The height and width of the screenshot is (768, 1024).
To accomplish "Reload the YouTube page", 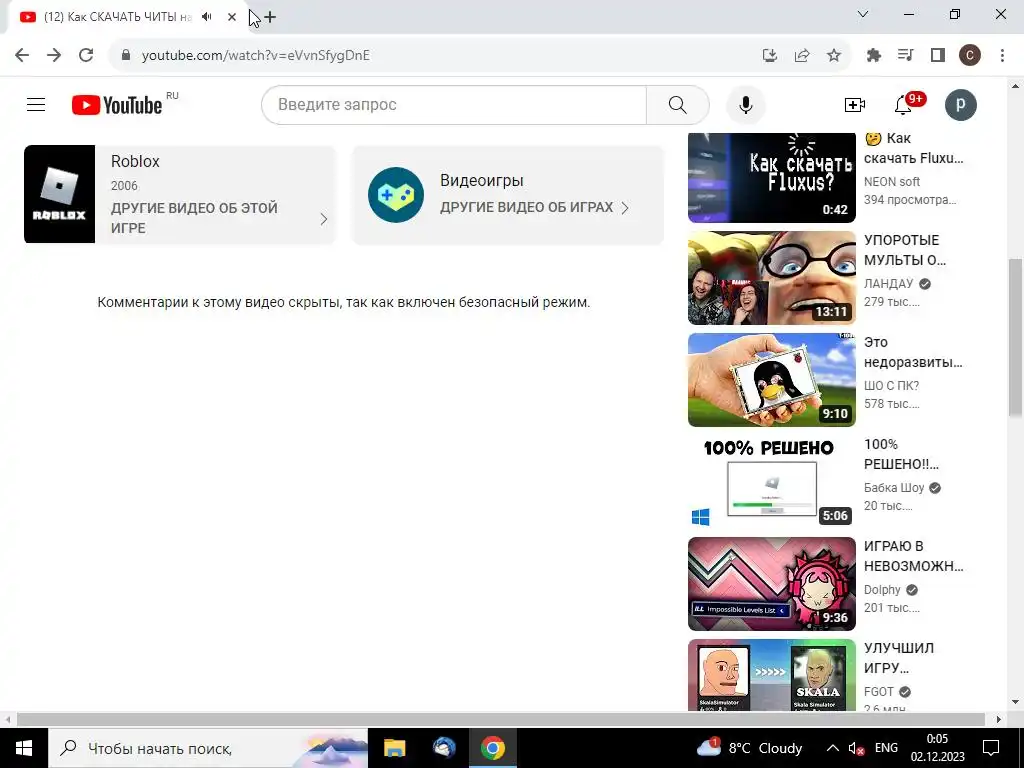I will click(86, 55).
